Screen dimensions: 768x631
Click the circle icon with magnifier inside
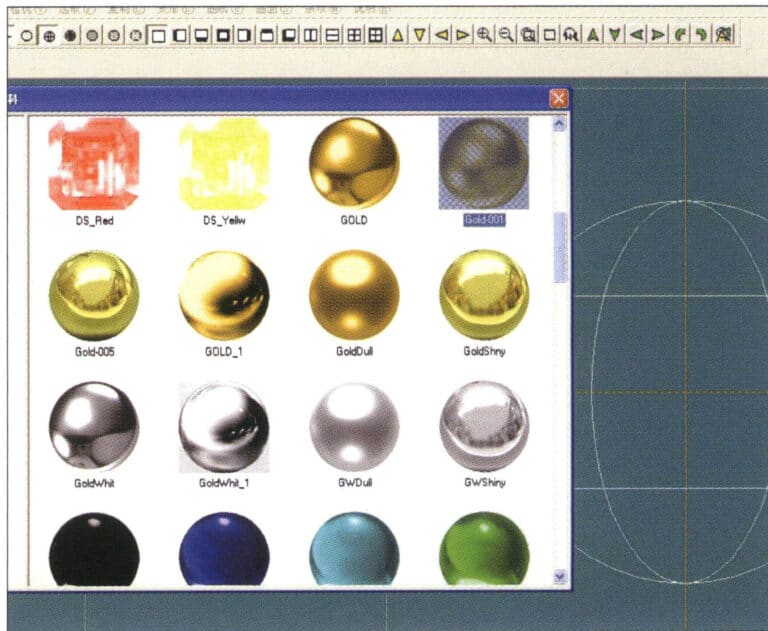(136, 36)
